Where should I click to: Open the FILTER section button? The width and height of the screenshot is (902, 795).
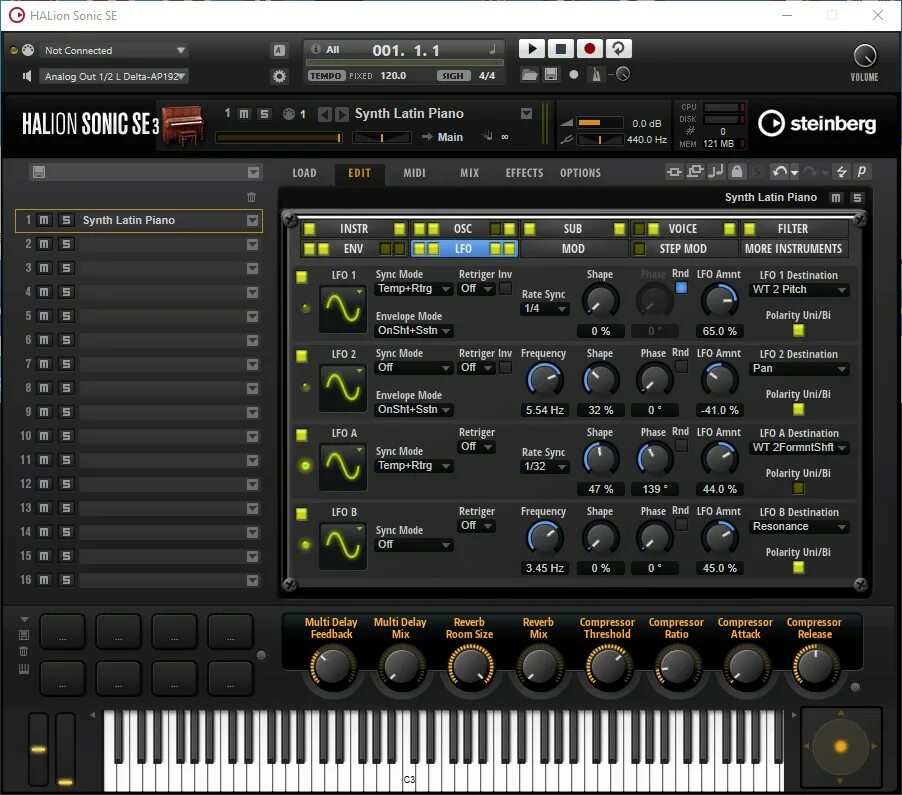pyautogui.click(x=793, y=229)
